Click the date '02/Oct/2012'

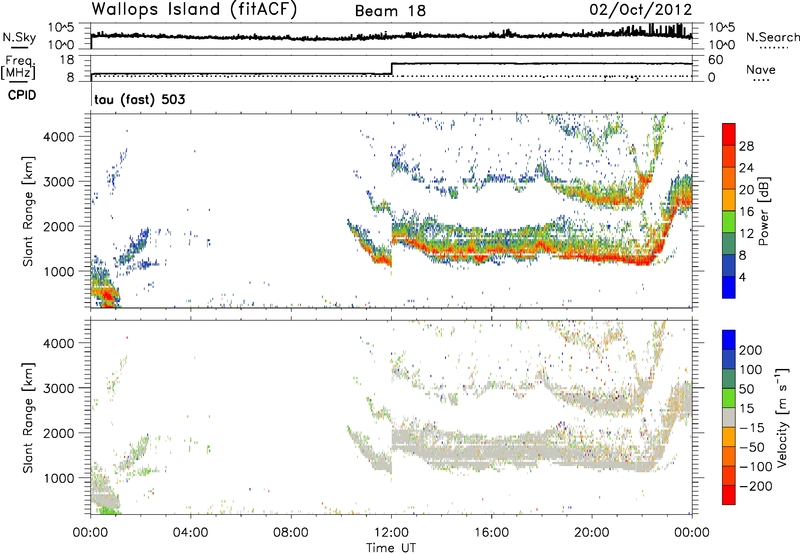(641, 10)
